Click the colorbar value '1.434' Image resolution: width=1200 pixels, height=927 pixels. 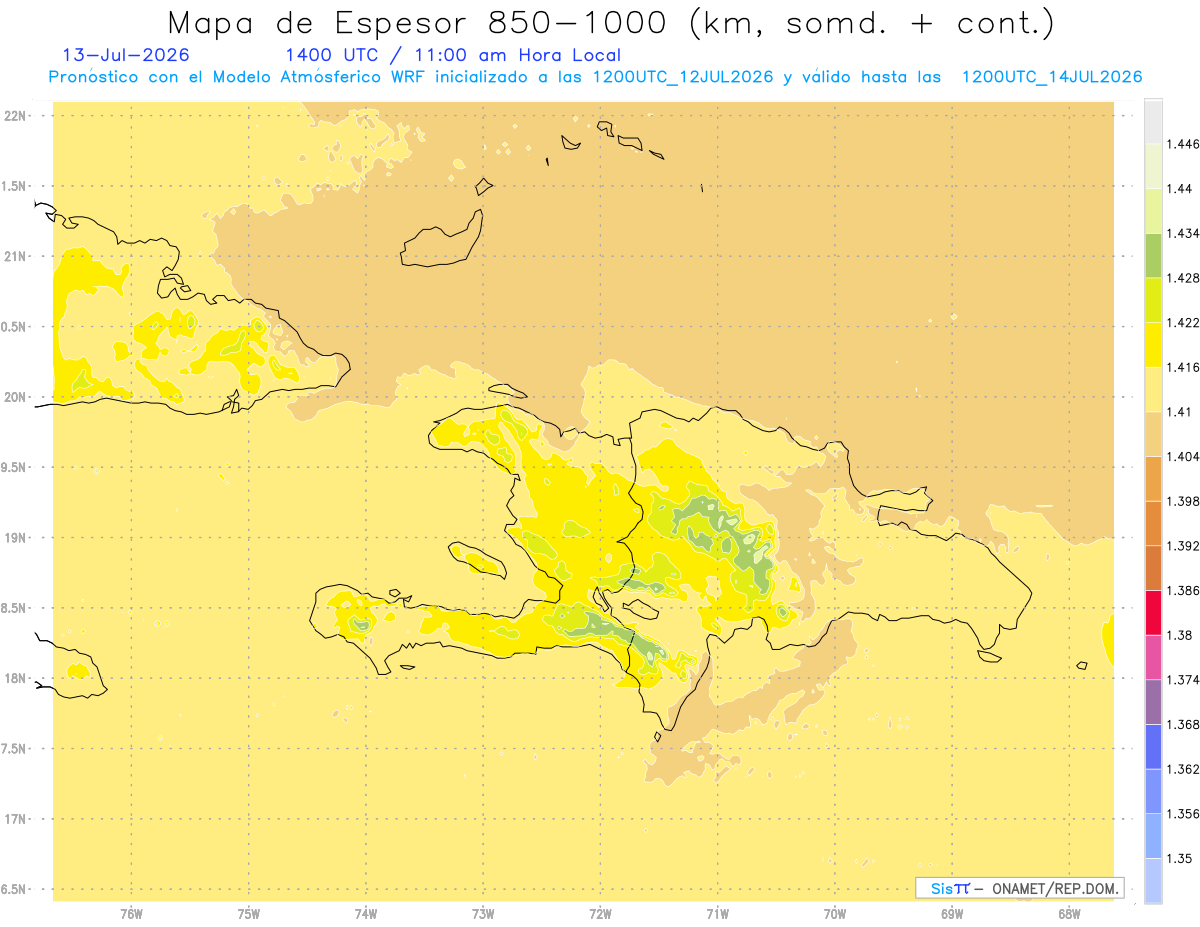point(1183,233)
